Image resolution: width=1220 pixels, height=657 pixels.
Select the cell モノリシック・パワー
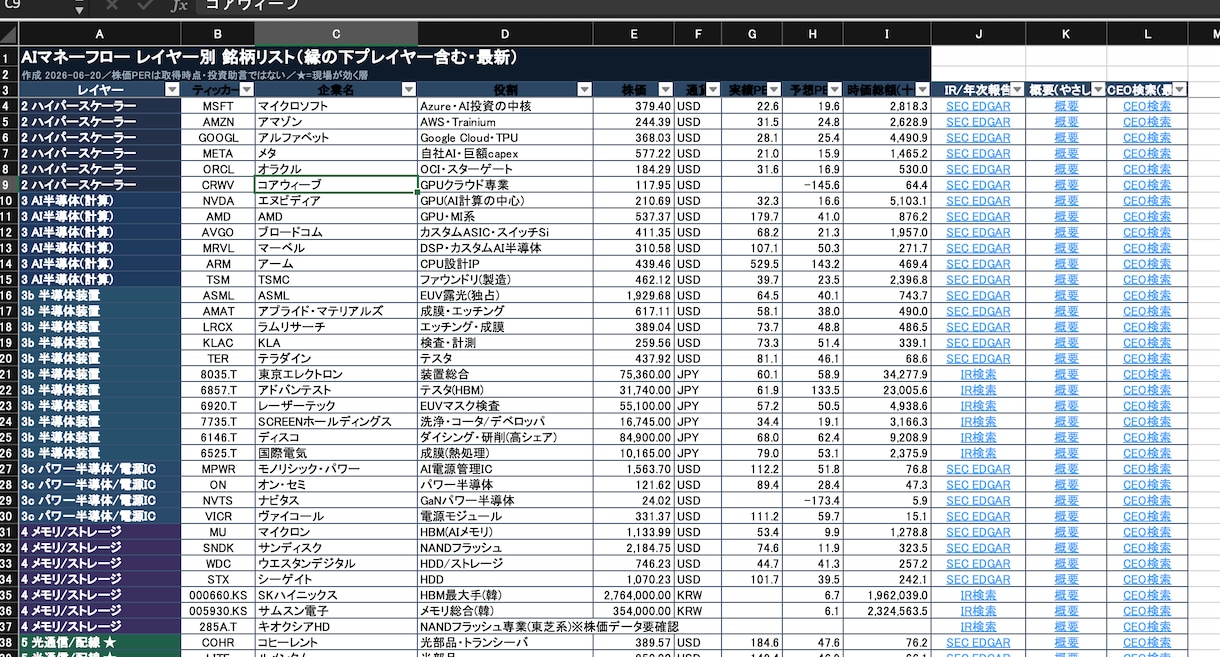336,469
